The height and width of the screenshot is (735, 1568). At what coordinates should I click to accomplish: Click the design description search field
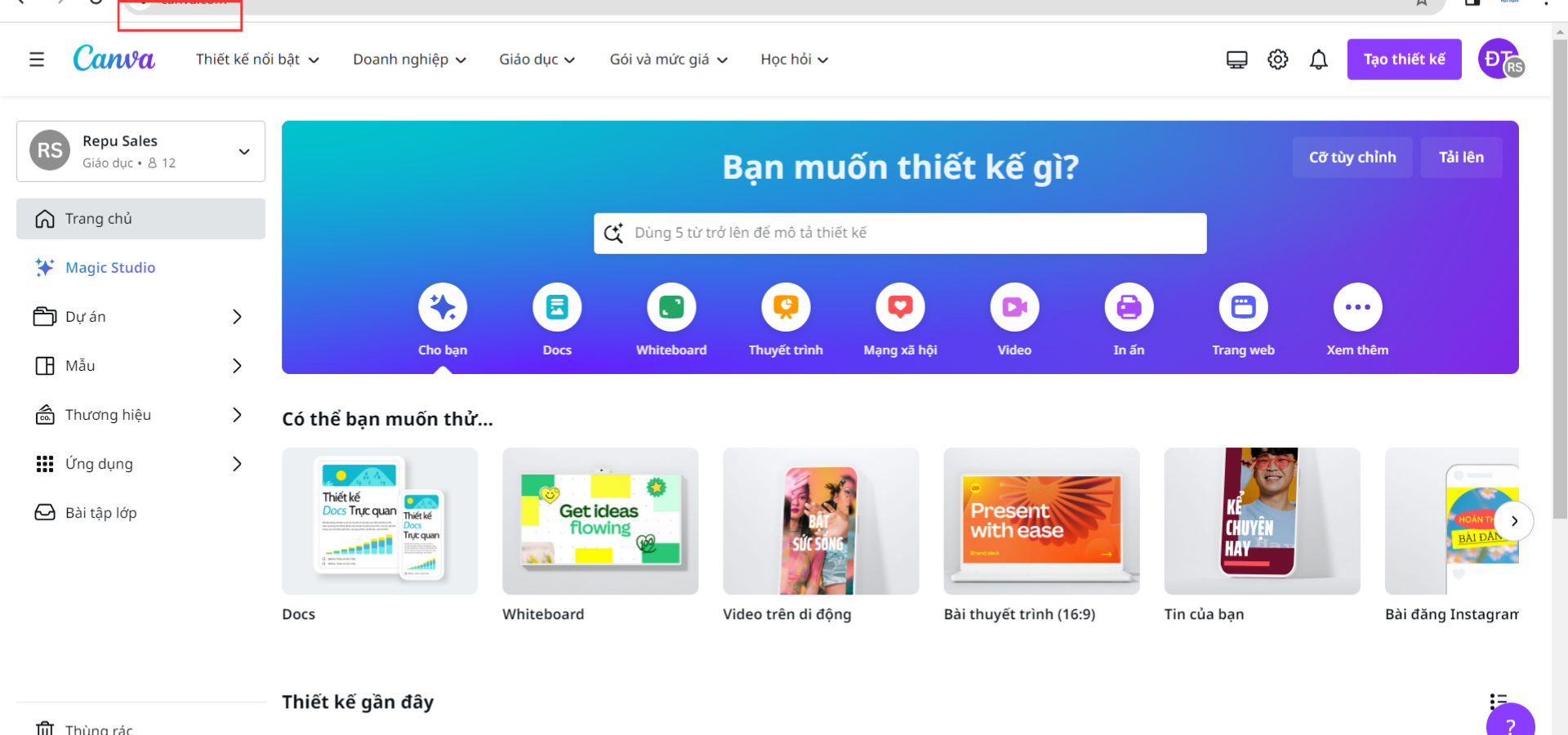(x=900, y=234)
